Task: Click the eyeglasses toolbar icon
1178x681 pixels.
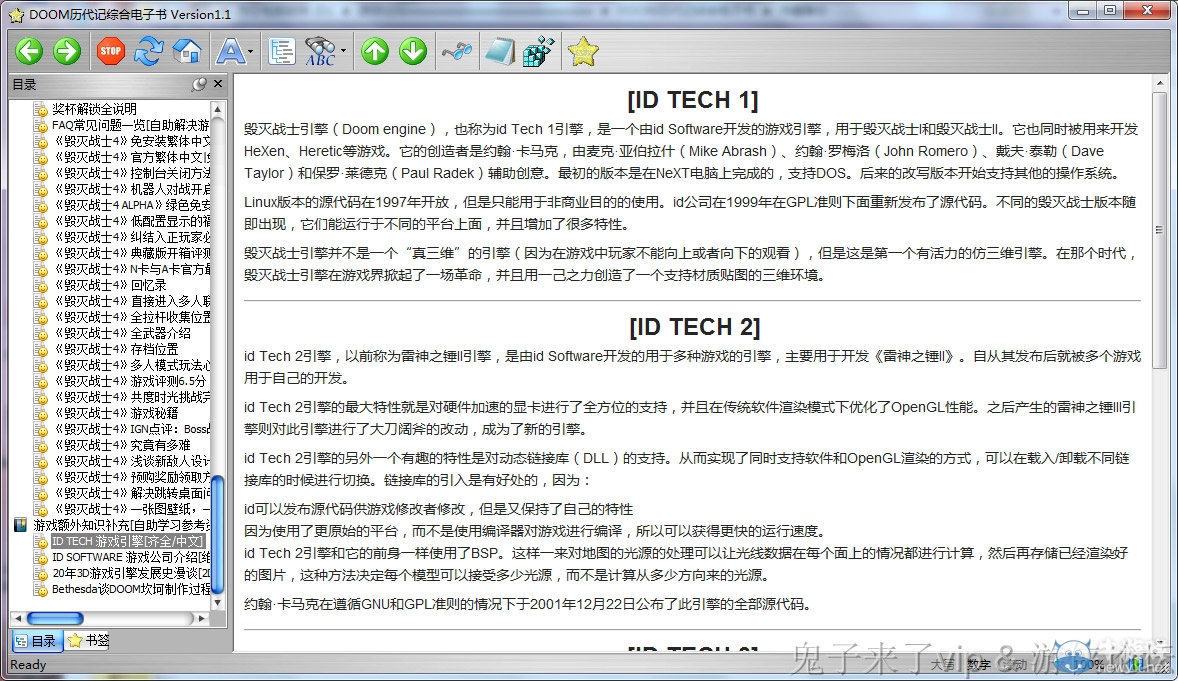Action: tap(457, 51)
